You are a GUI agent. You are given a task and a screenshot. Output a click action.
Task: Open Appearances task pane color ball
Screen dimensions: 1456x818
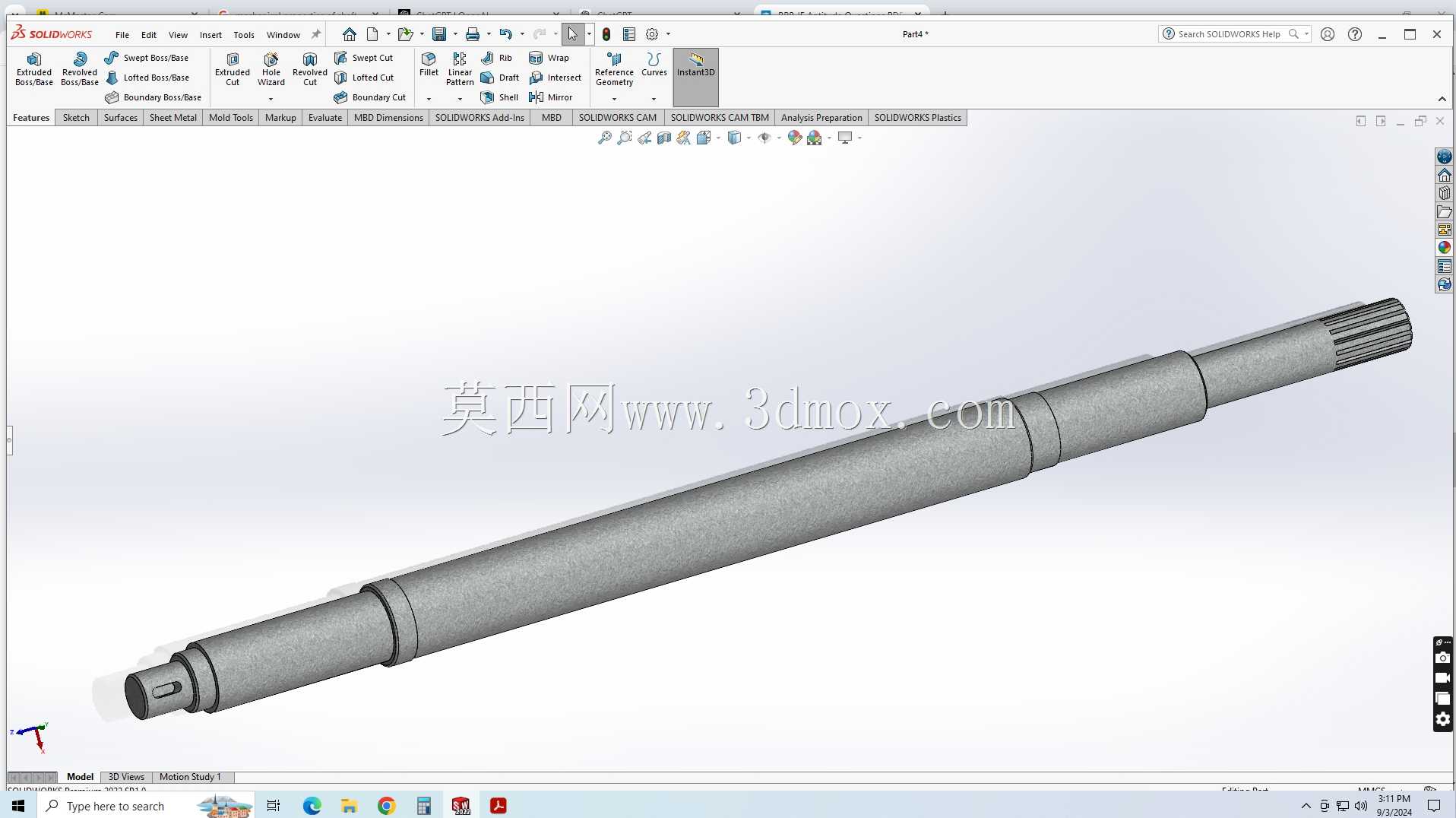tap(1444, 248)
